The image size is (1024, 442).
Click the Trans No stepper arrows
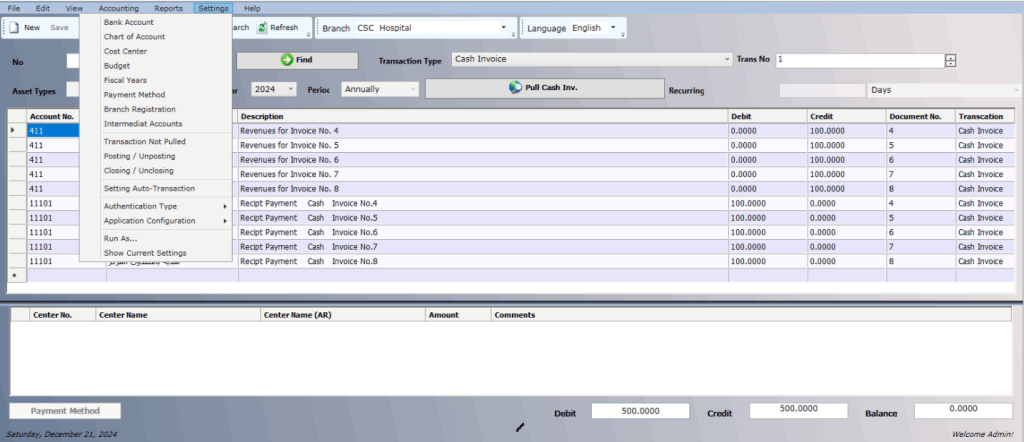950,60
